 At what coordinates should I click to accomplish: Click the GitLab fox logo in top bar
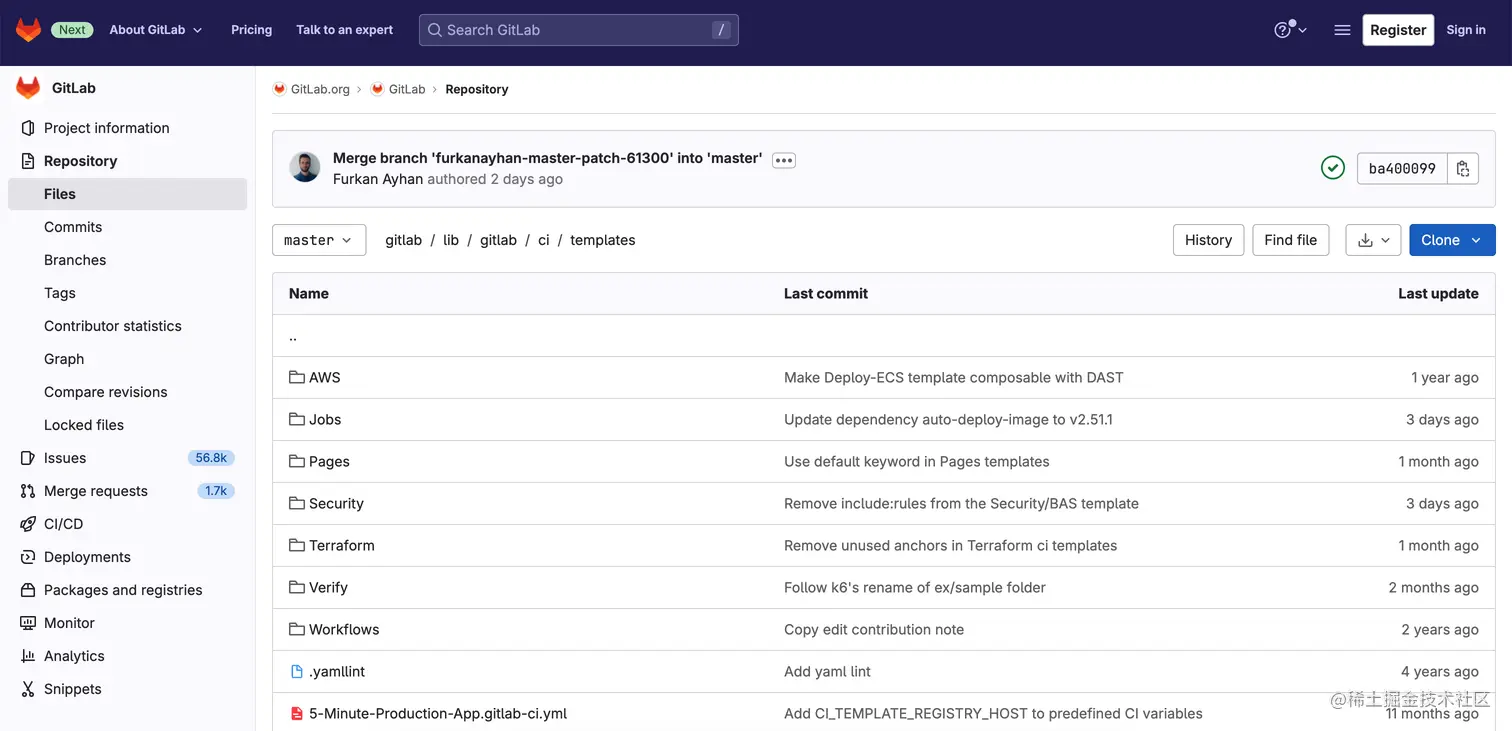28,30
